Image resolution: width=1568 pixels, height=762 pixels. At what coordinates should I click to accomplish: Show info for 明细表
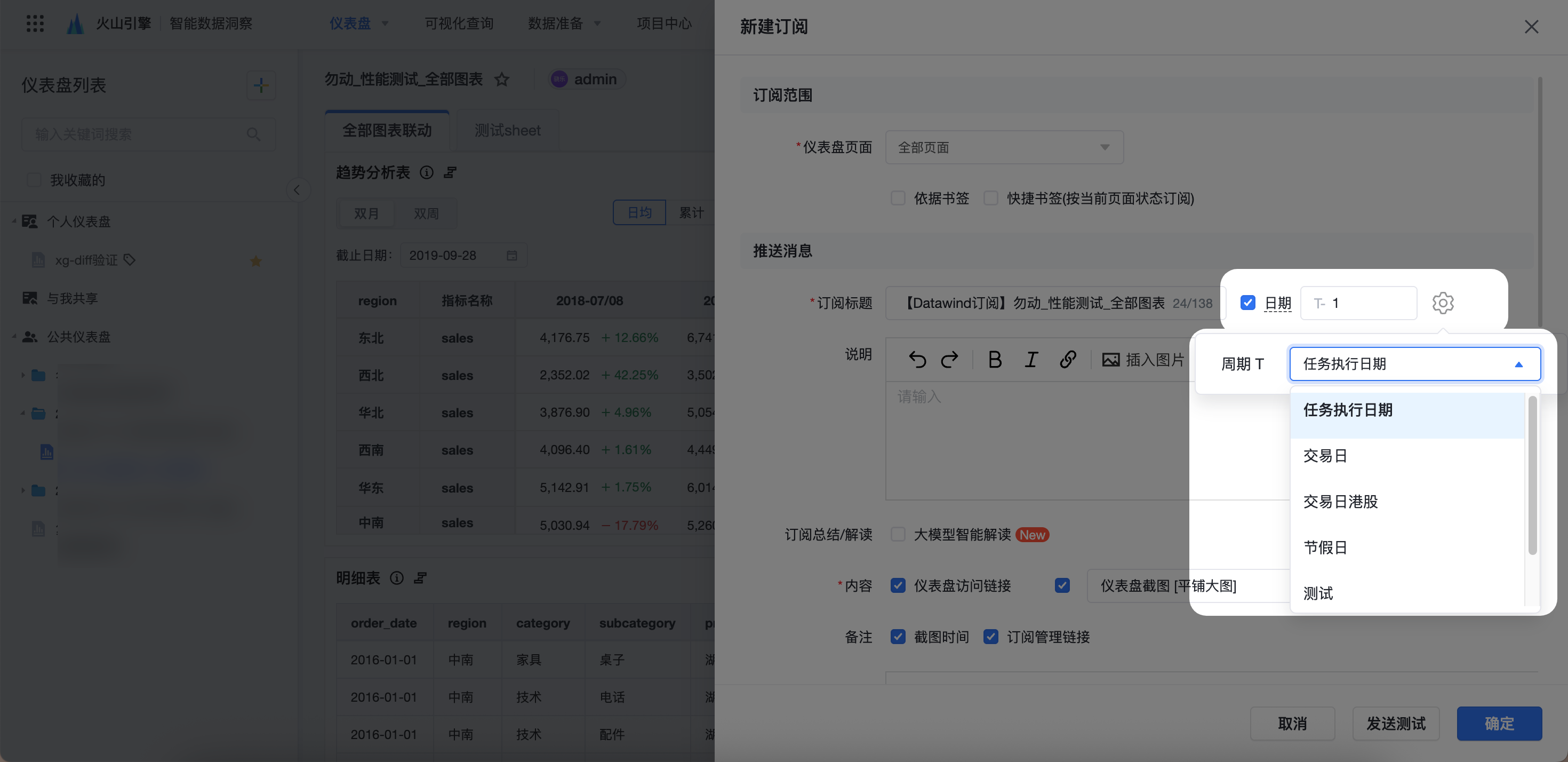click(x=397, y=577)
